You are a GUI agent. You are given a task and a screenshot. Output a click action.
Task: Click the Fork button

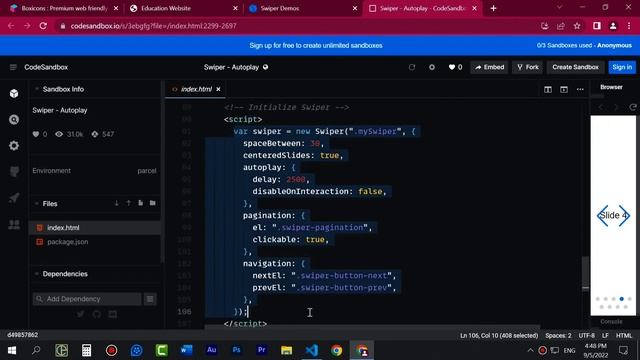click(527, 67)
